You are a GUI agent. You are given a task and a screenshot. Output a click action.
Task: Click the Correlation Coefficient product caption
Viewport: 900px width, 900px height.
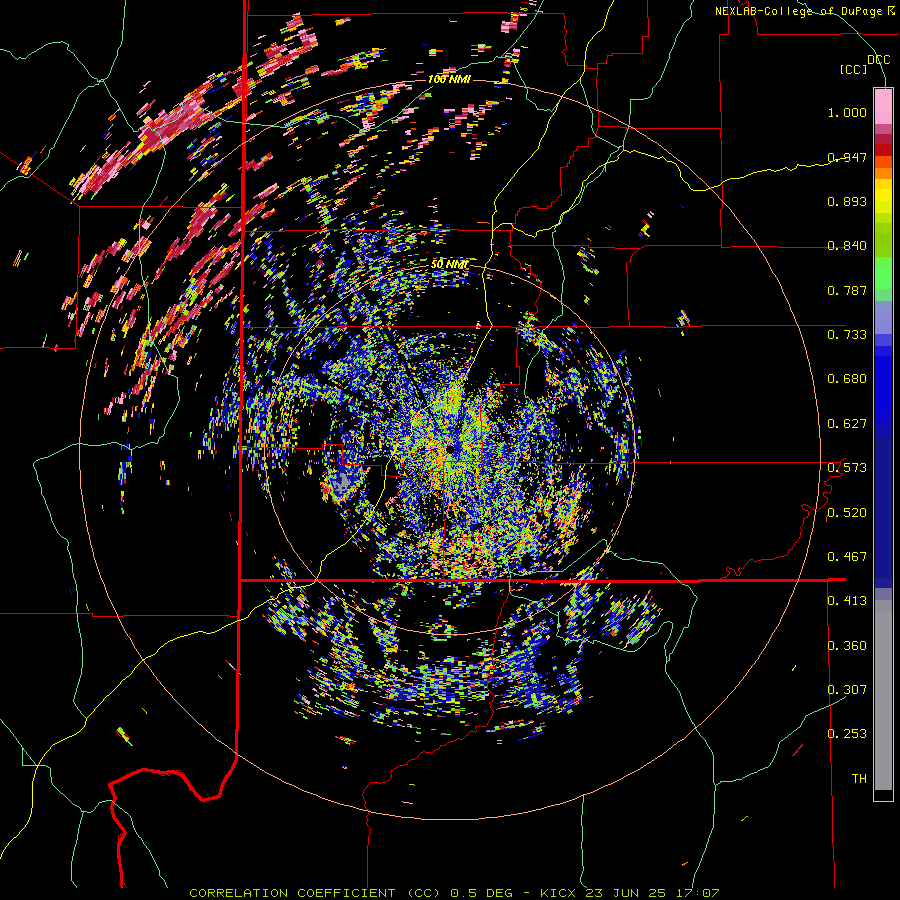click(454, 893)
